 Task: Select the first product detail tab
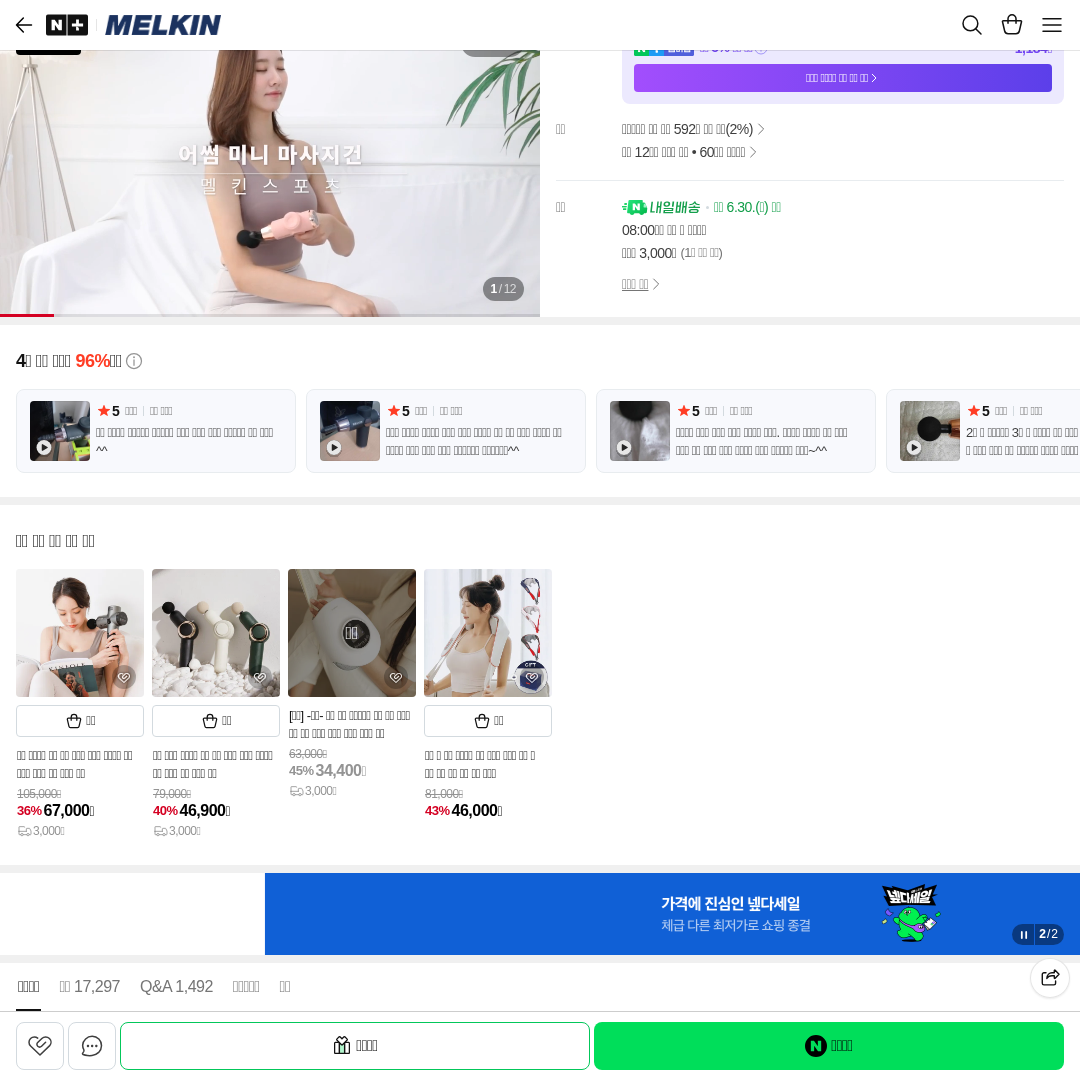(x=28, y=987)
